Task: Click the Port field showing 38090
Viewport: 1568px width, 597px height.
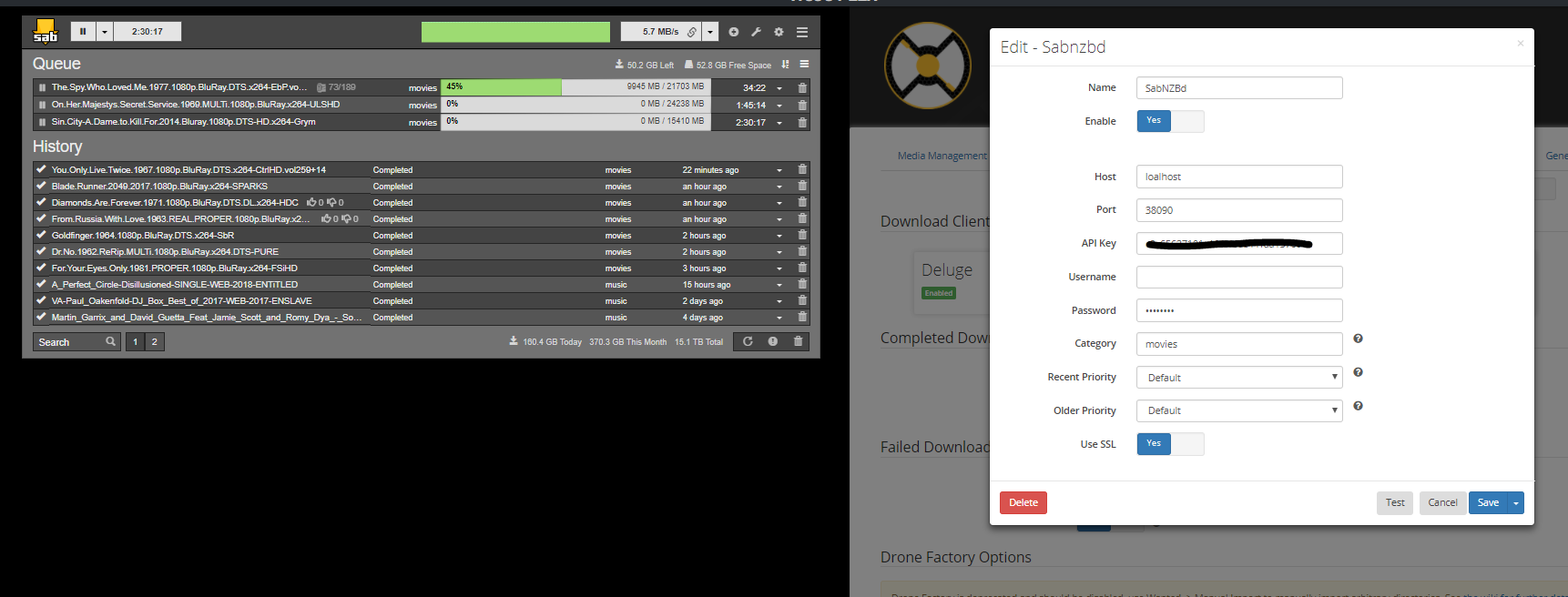Action: pos(1239,210)
